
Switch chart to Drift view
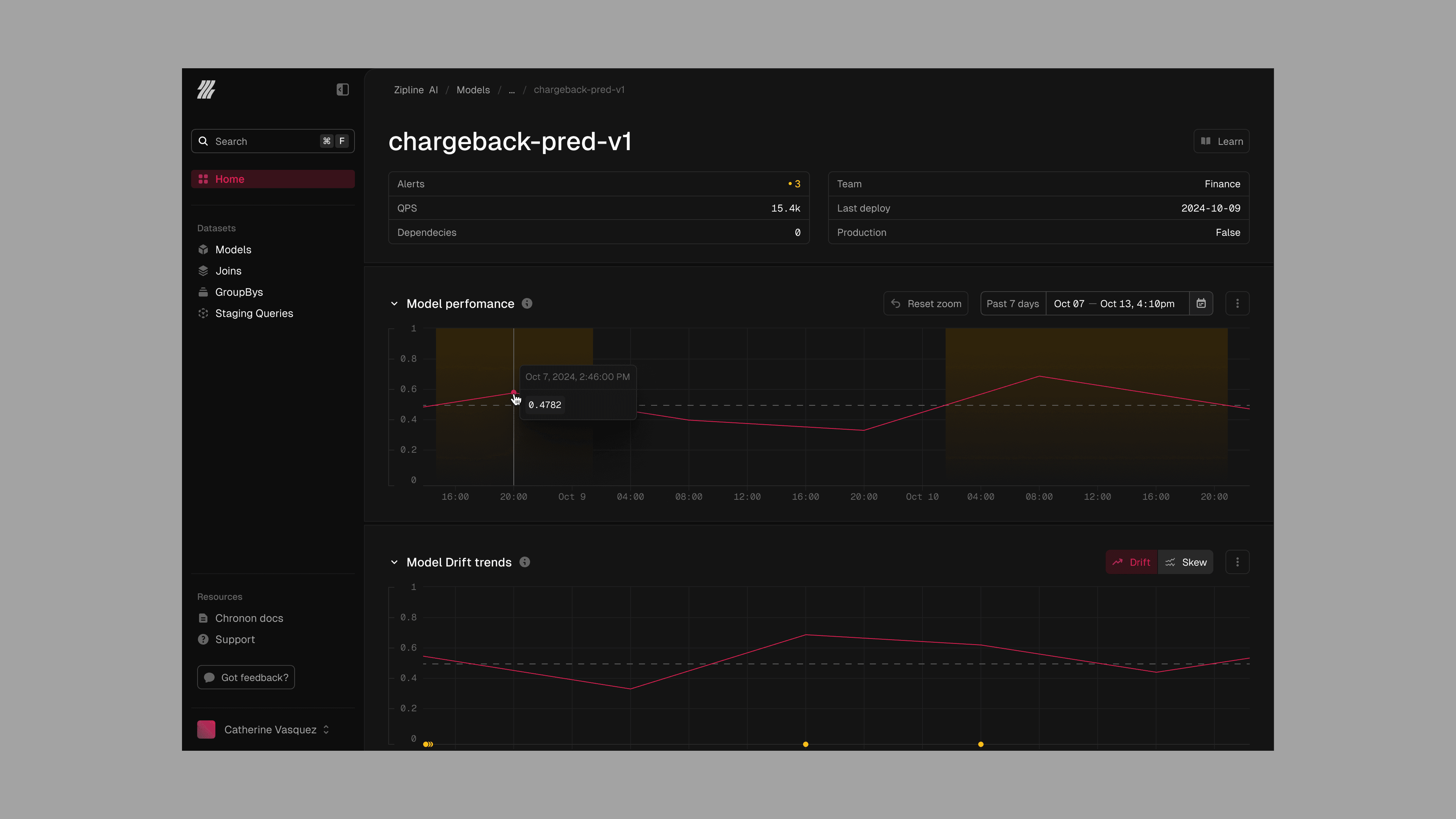tap(1131, 562)
